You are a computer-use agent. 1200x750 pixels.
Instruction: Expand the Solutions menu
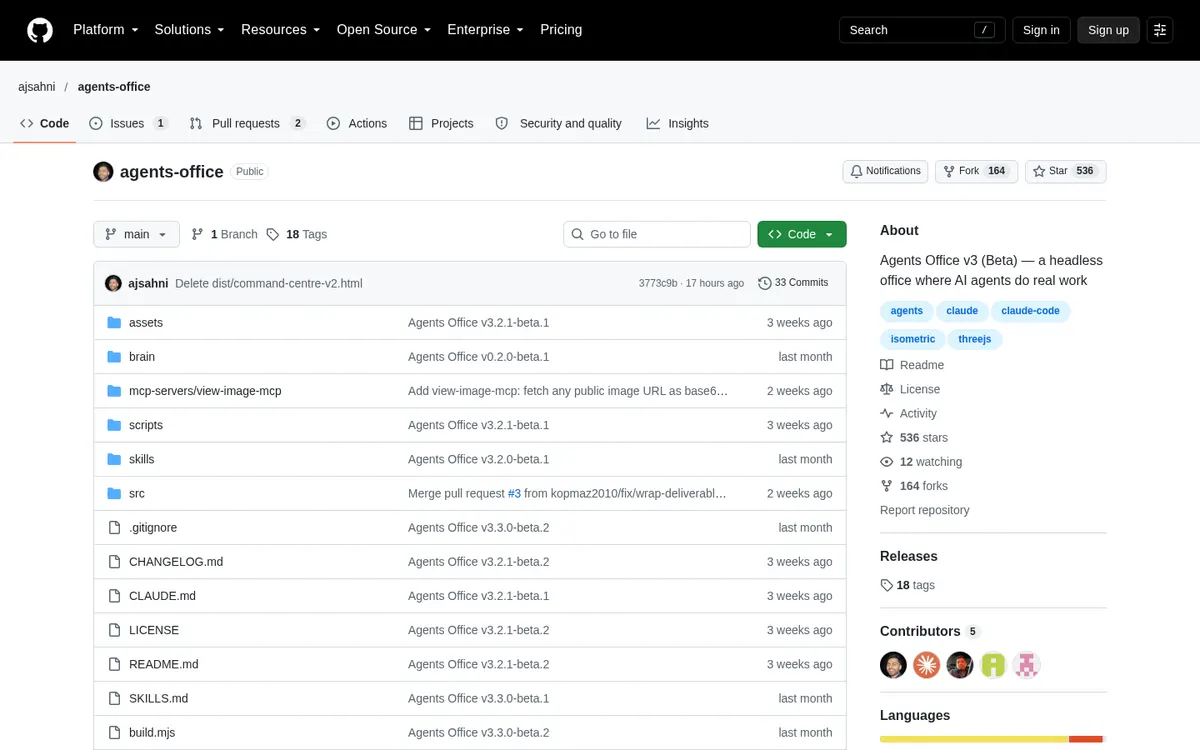(x=190, y=30)
